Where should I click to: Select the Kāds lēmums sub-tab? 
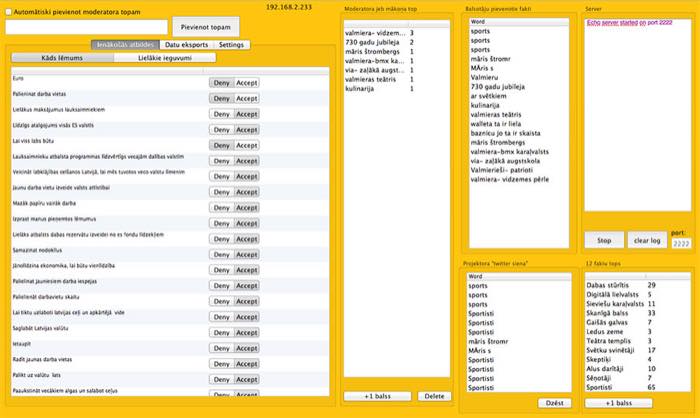click(x=62, y=58)
